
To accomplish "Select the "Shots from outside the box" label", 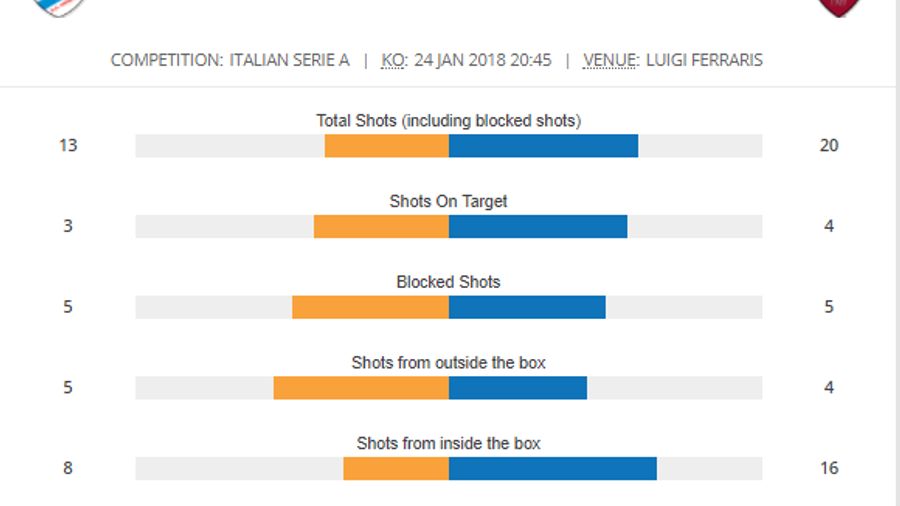I will coord(448,362).
